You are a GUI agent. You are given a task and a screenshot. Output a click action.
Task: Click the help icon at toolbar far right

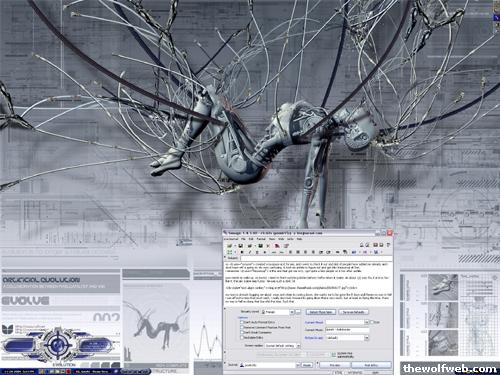388,245
